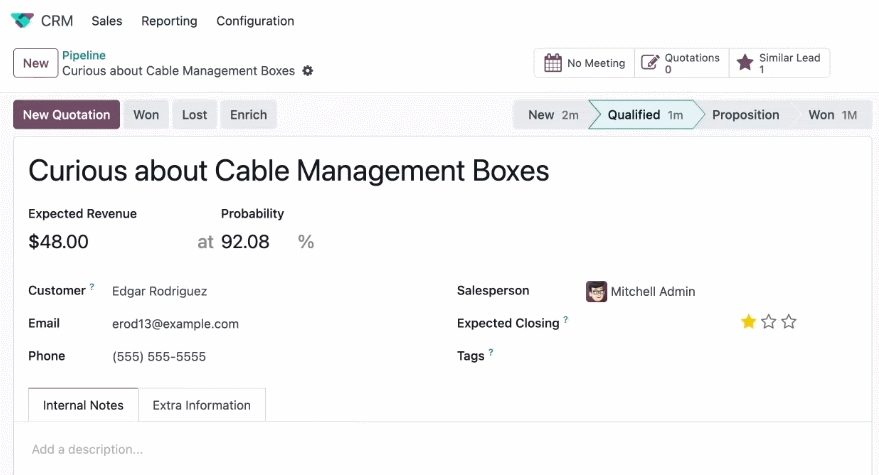Click the Similar Lead star icon
Viewport: 879px width, 475px height.
coord(745,62)
